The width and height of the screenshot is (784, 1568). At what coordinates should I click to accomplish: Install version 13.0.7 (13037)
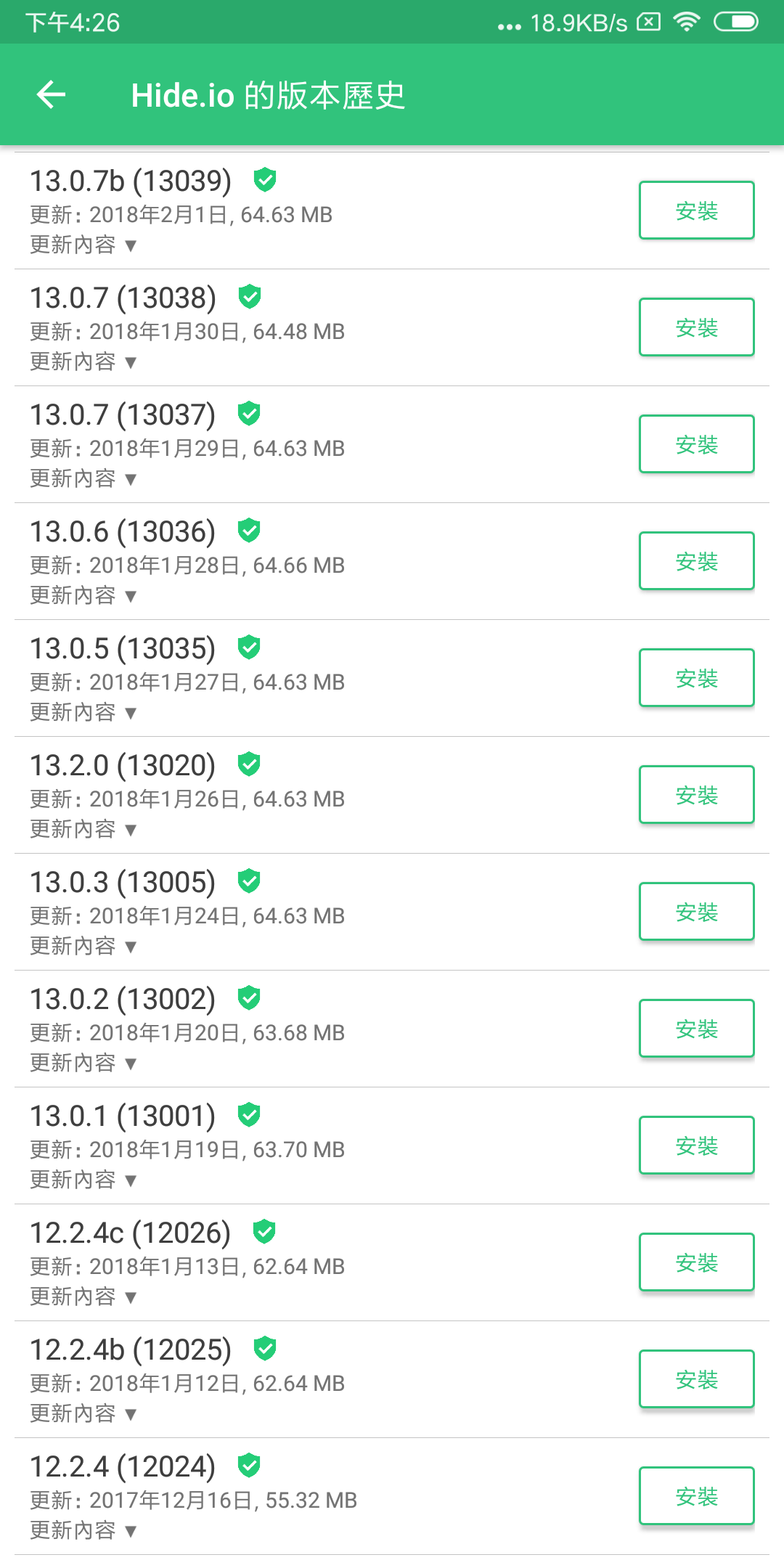(697, 444)
